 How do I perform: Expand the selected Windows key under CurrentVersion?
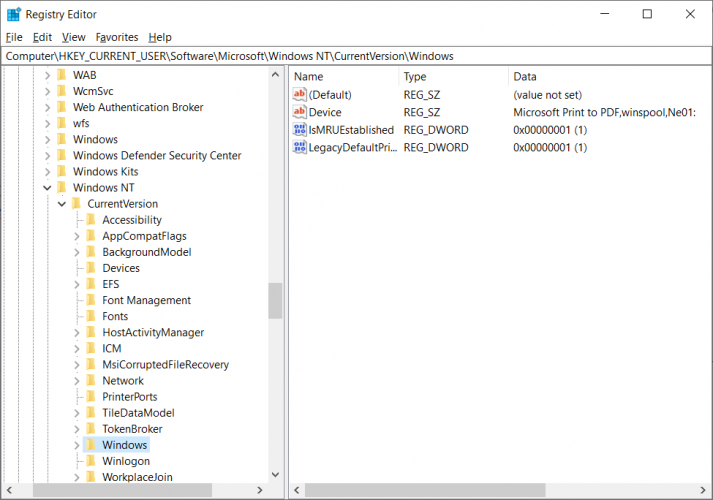76,445
